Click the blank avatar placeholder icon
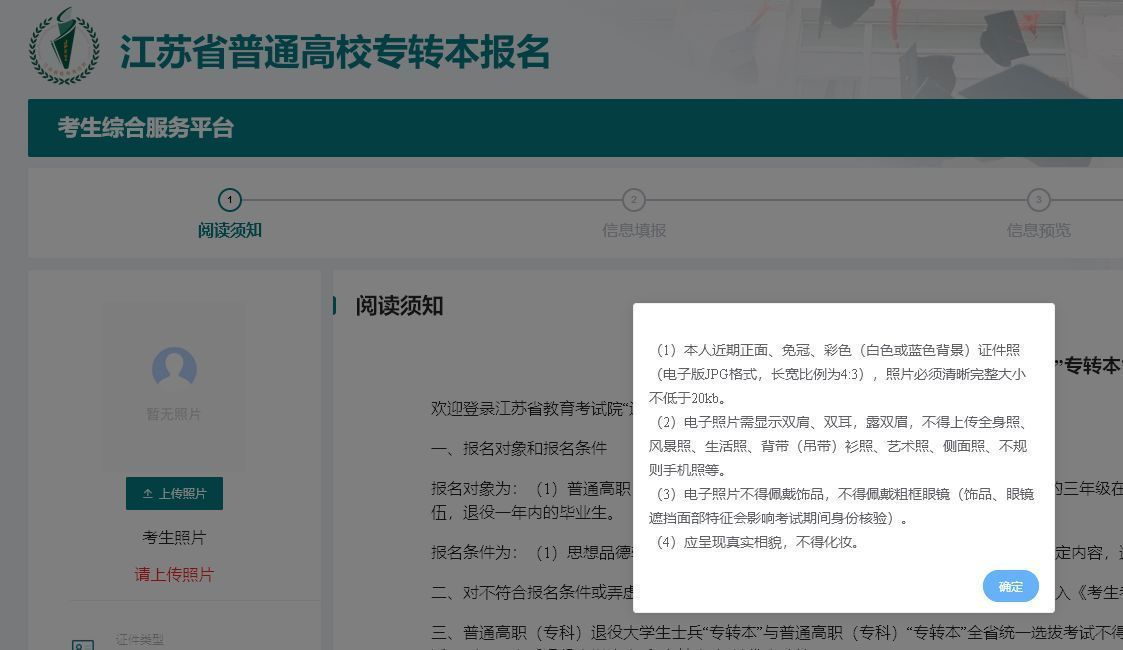 [x=174, y=369]
